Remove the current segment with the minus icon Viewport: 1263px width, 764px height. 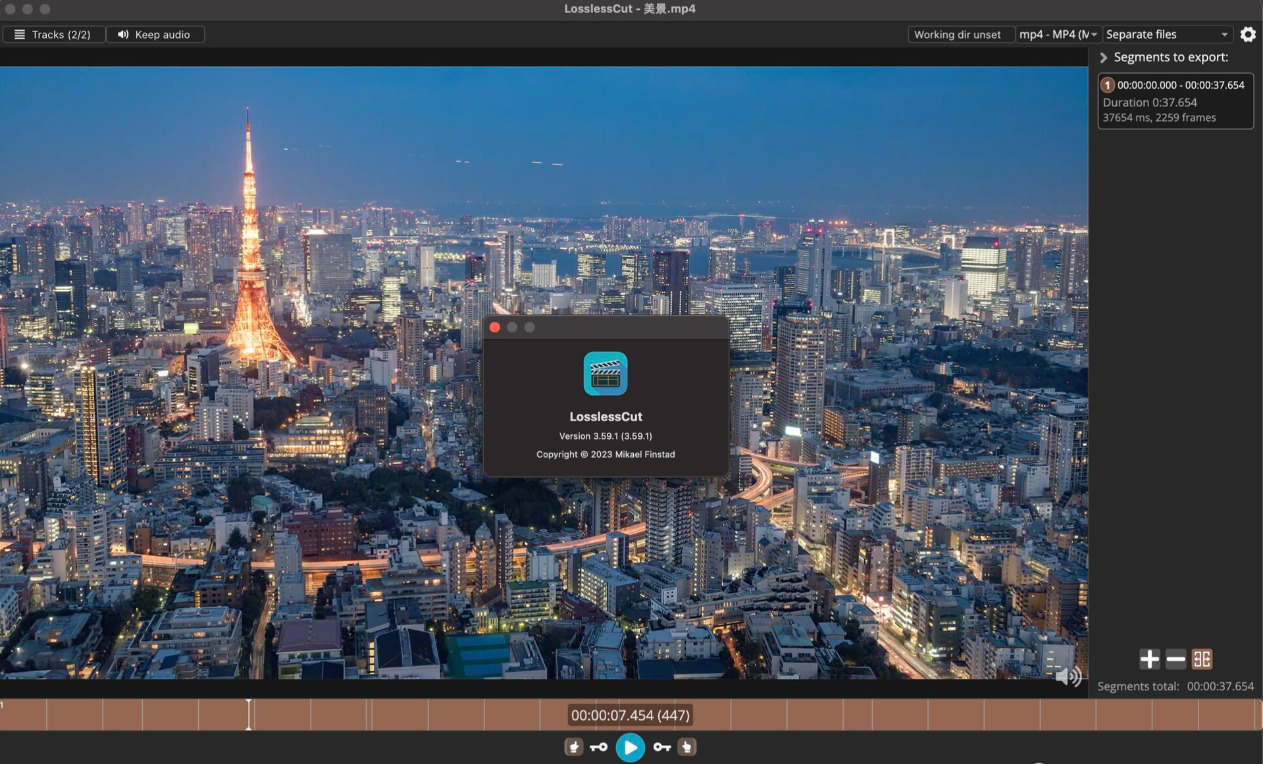pos(1176,659)
